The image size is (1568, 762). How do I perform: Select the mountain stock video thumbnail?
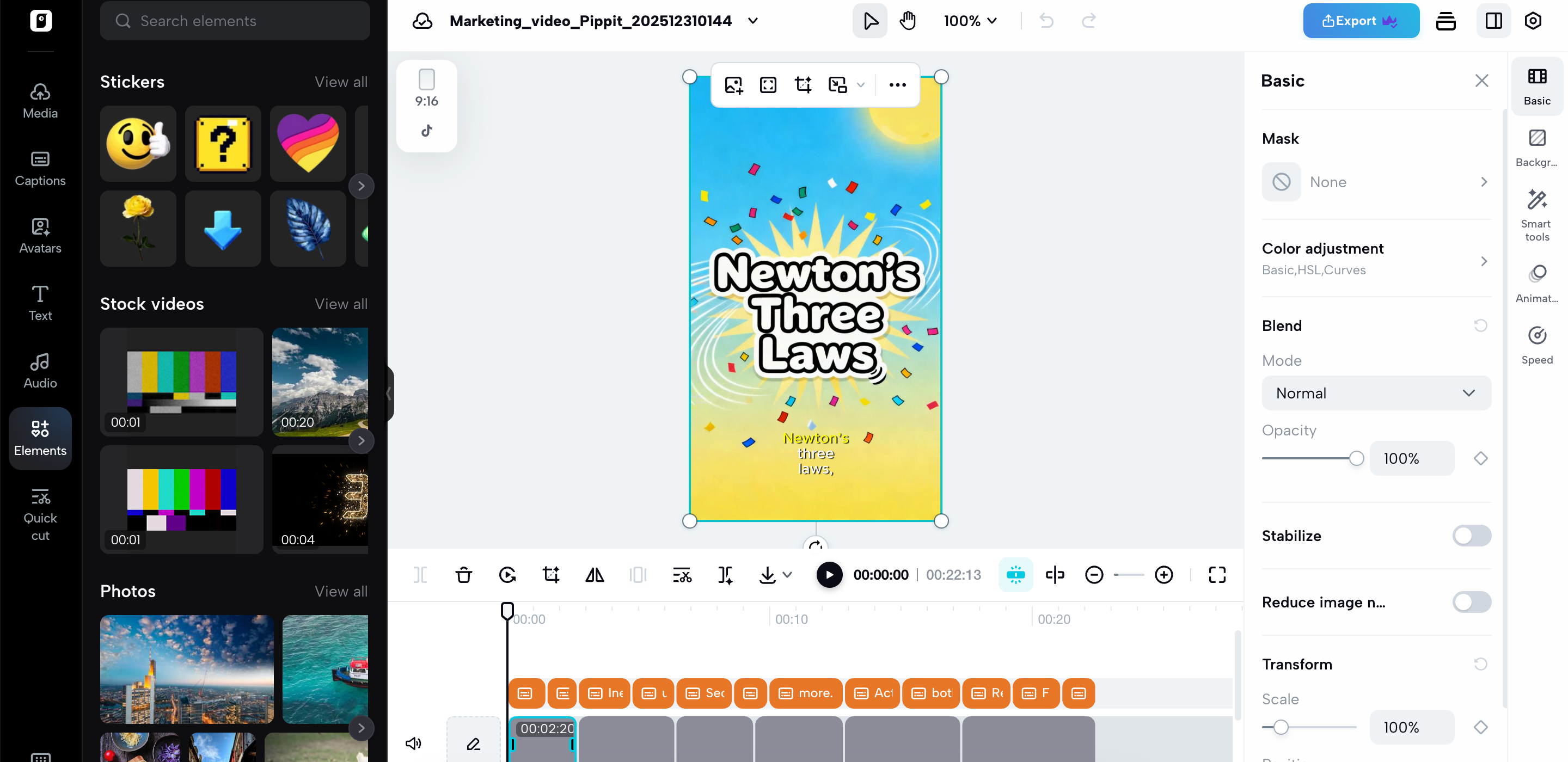(x=320, y=382)
